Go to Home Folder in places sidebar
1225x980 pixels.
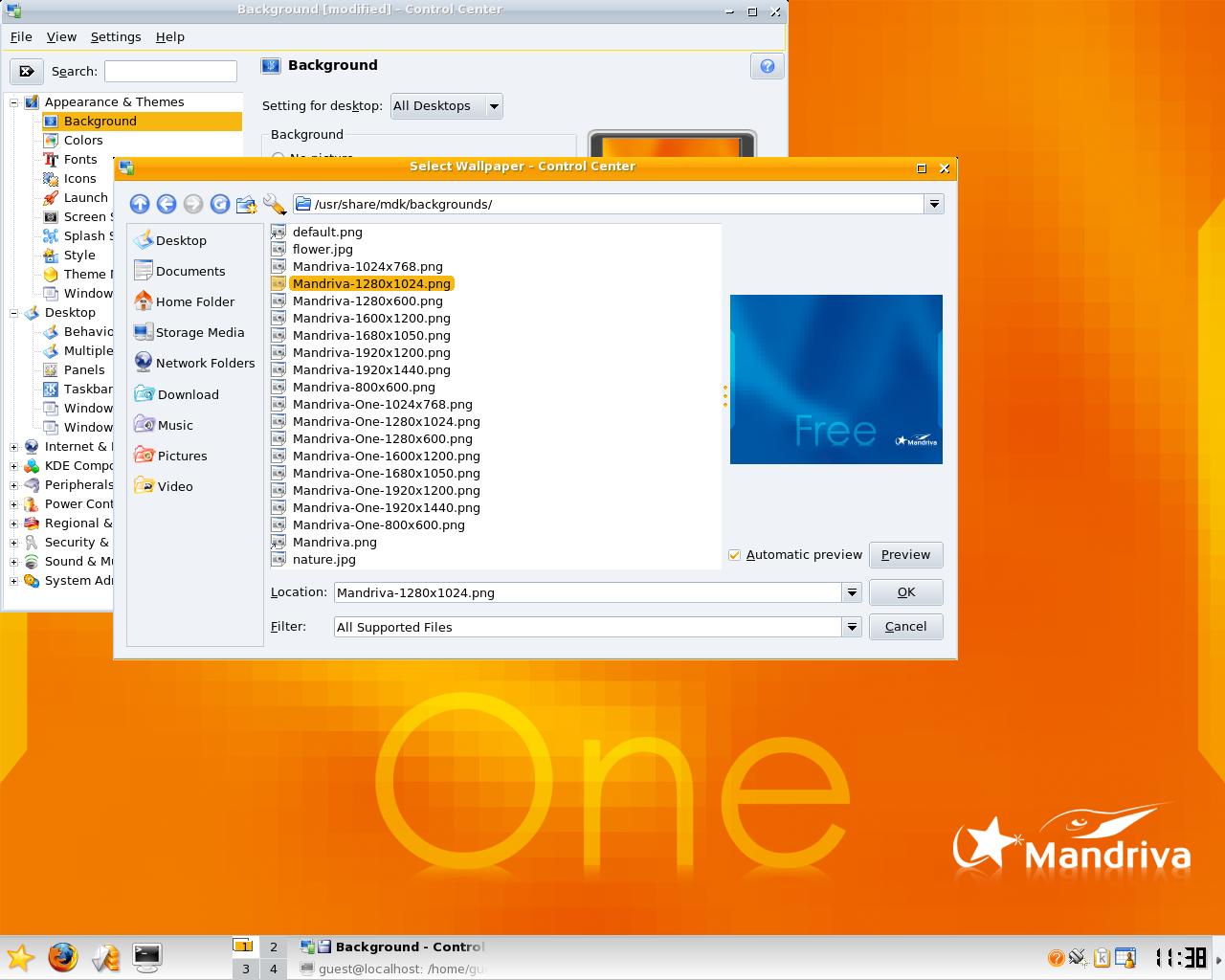[x=184, y=301]
